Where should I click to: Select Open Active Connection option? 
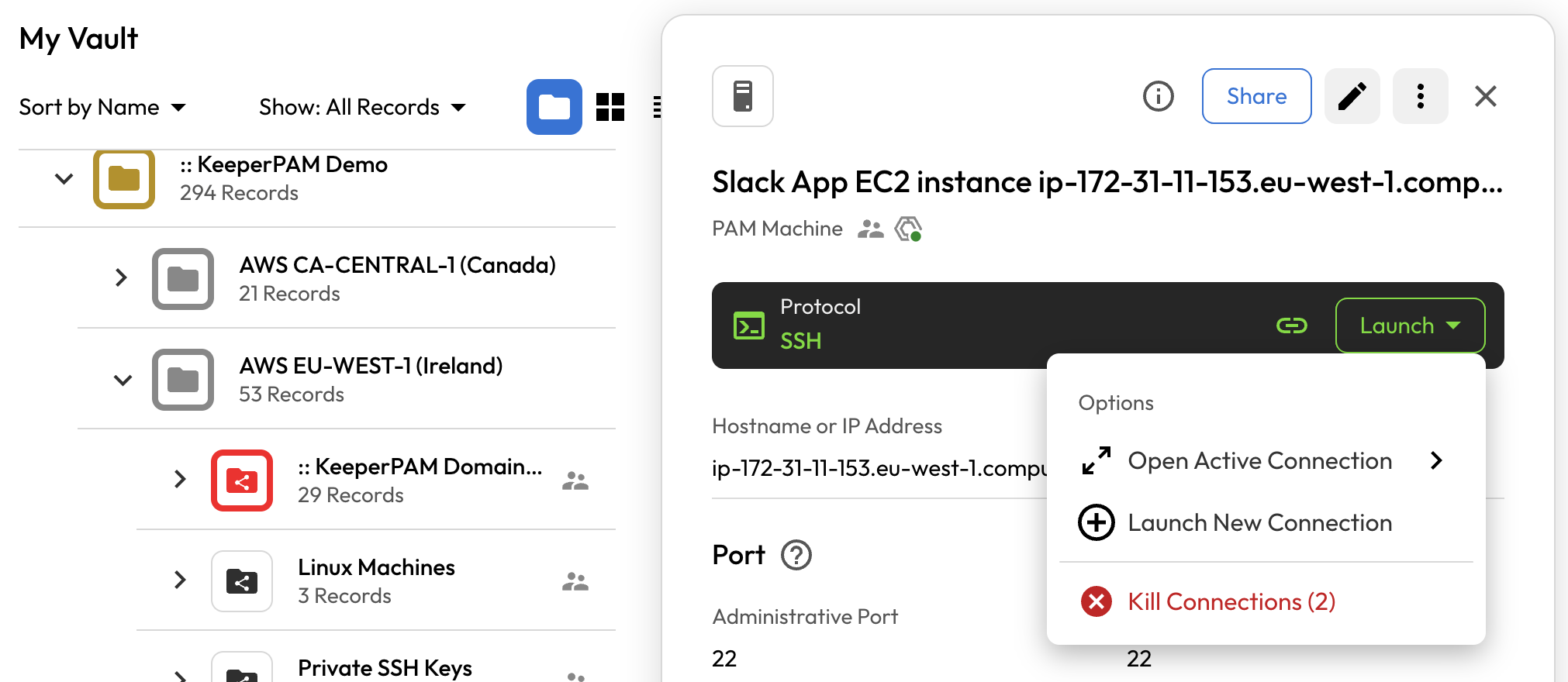tap(1259, 461)
